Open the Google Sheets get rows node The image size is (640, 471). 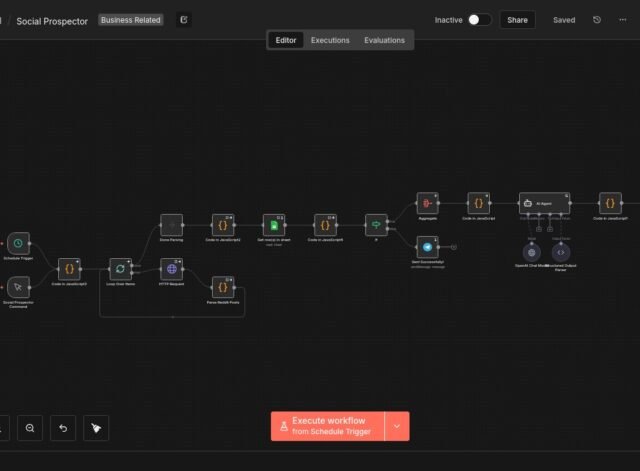pyautogui.click(x=274, y=225)
